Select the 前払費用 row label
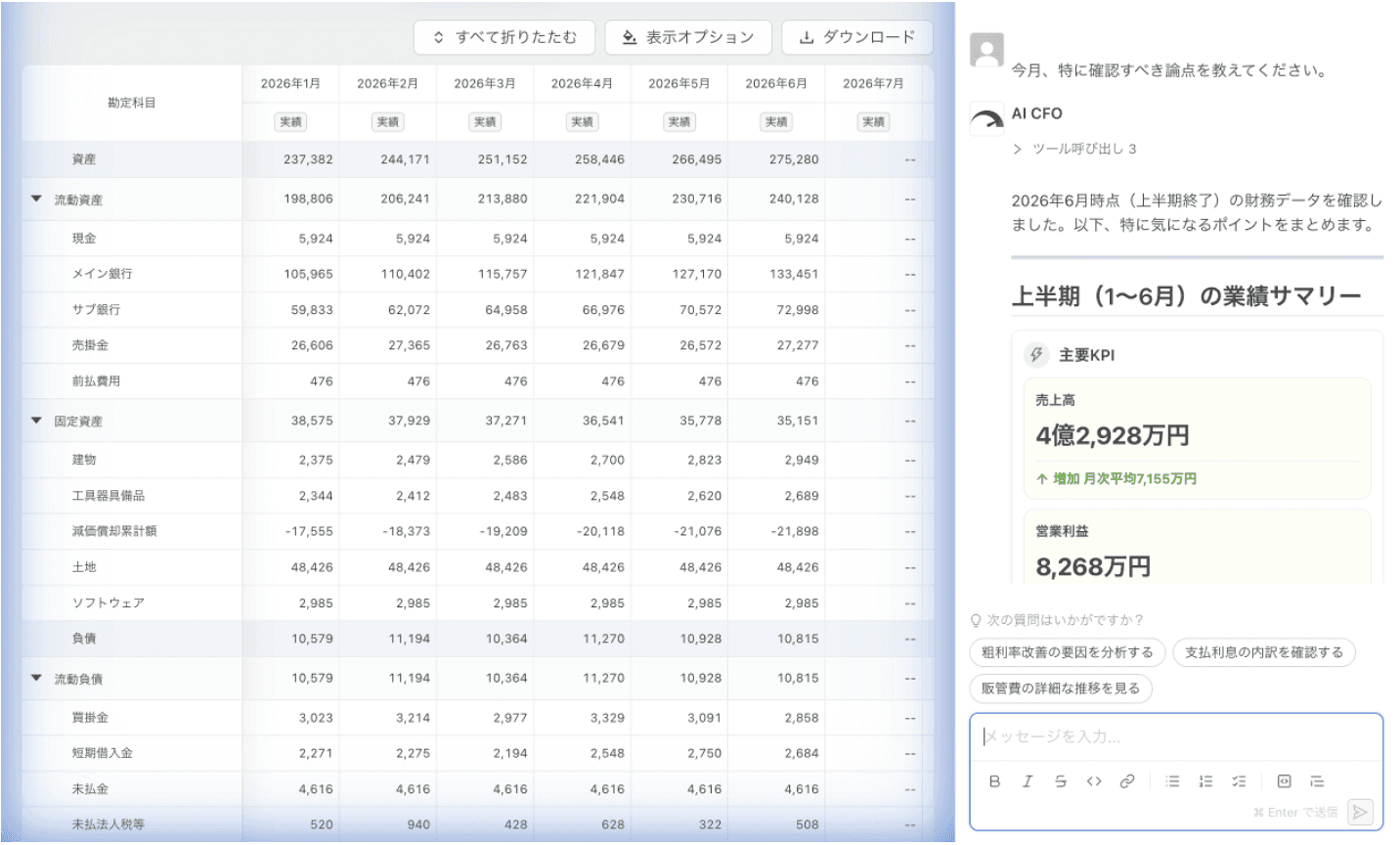This screenshot has height=845, width=1400. [x=96, y=381]
